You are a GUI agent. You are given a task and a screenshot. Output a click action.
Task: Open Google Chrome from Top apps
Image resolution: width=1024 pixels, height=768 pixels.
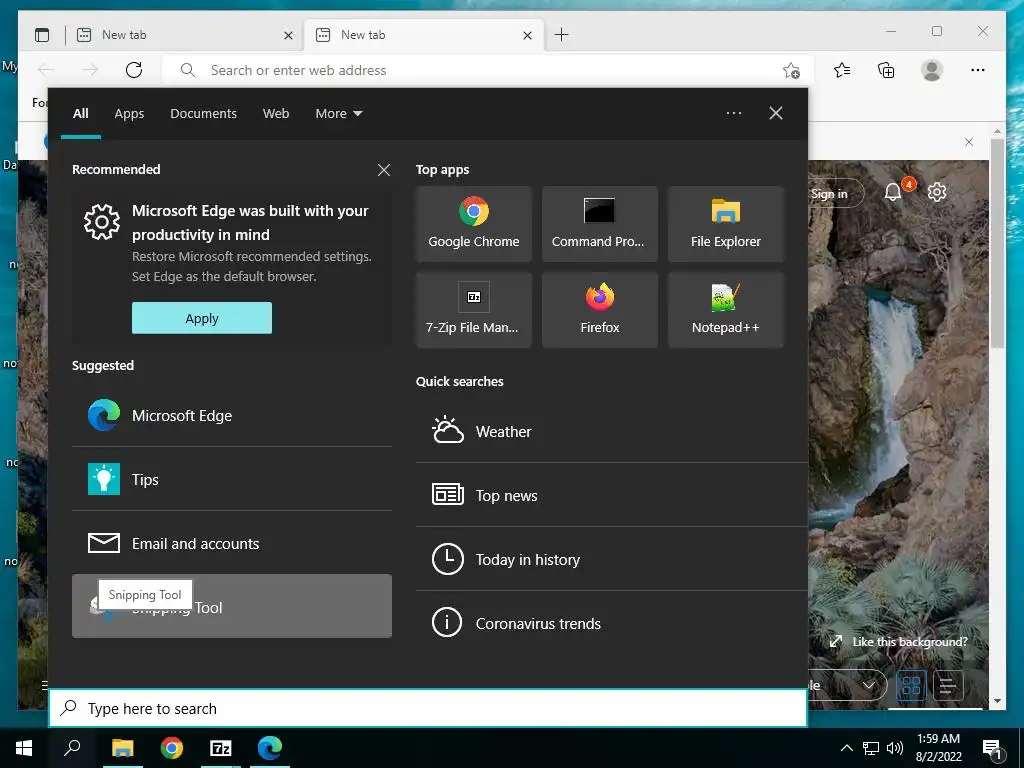(x=473, y=224)
